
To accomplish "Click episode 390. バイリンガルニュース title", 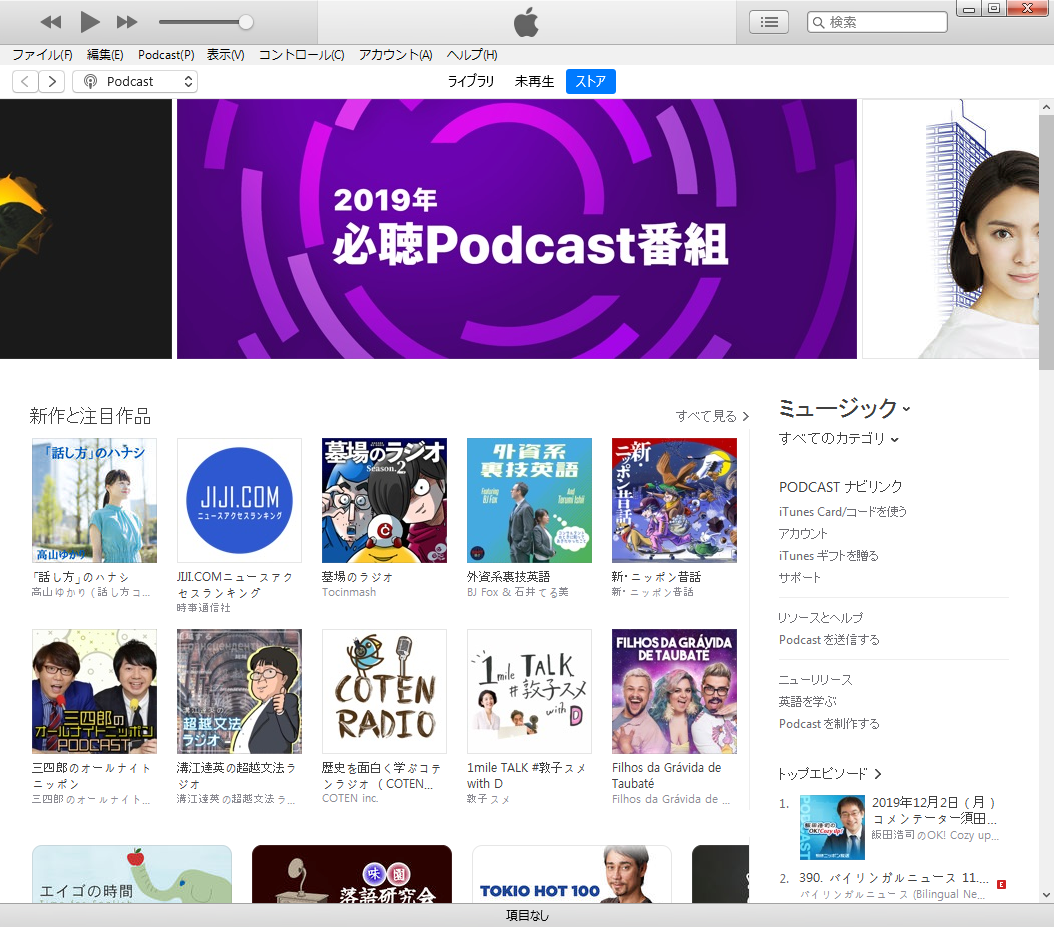I will 894,878.
